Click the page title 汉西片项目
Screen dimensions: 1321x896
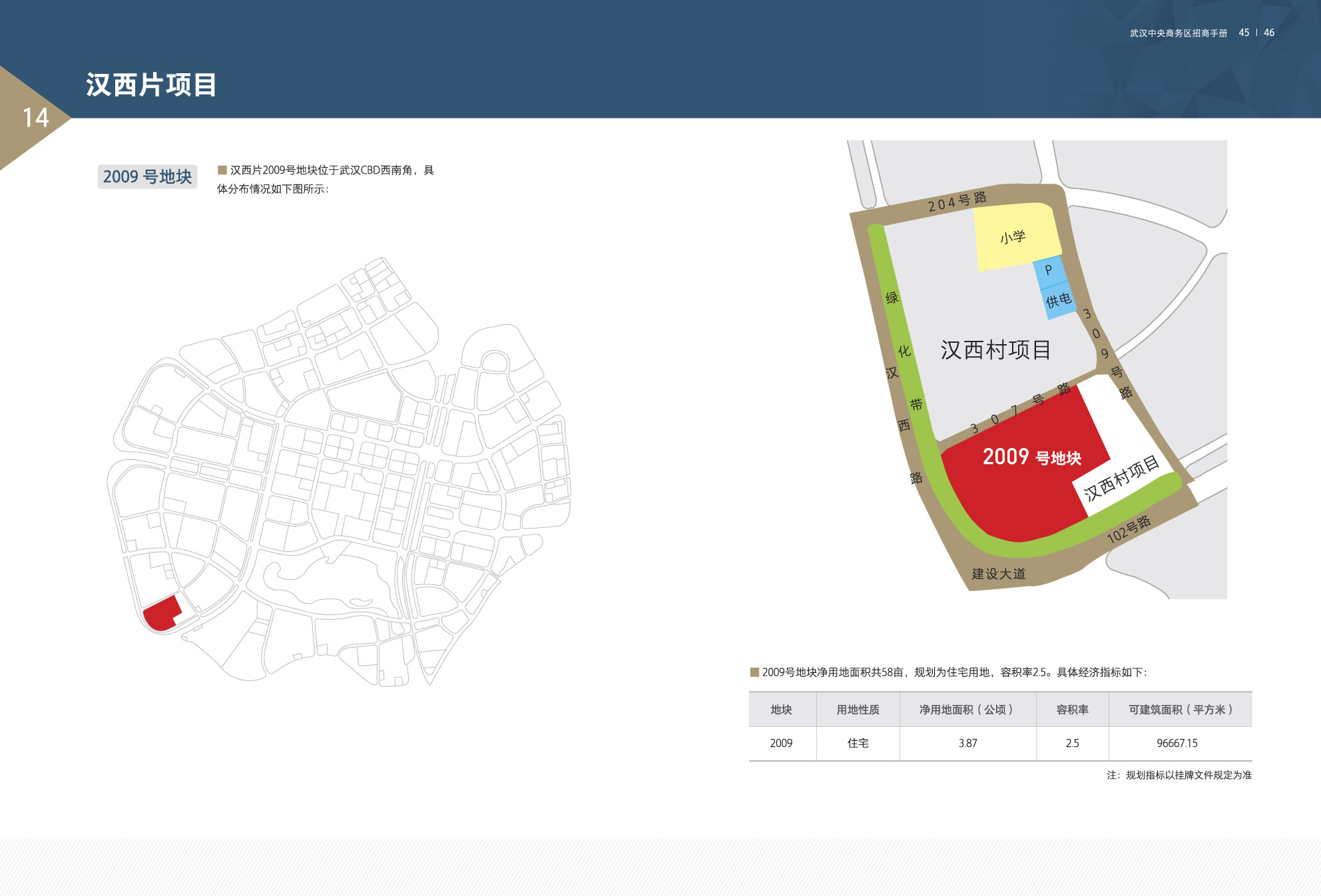click(151, 85)
